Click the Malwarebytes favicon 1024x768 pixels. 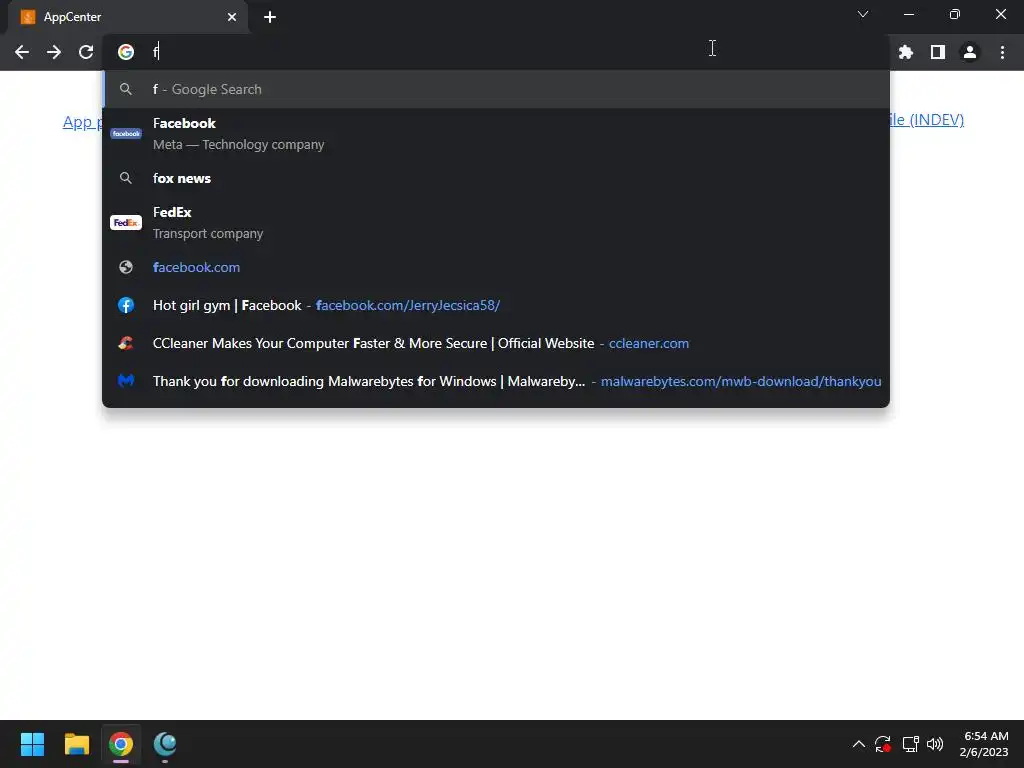click(x=126, y=381)
